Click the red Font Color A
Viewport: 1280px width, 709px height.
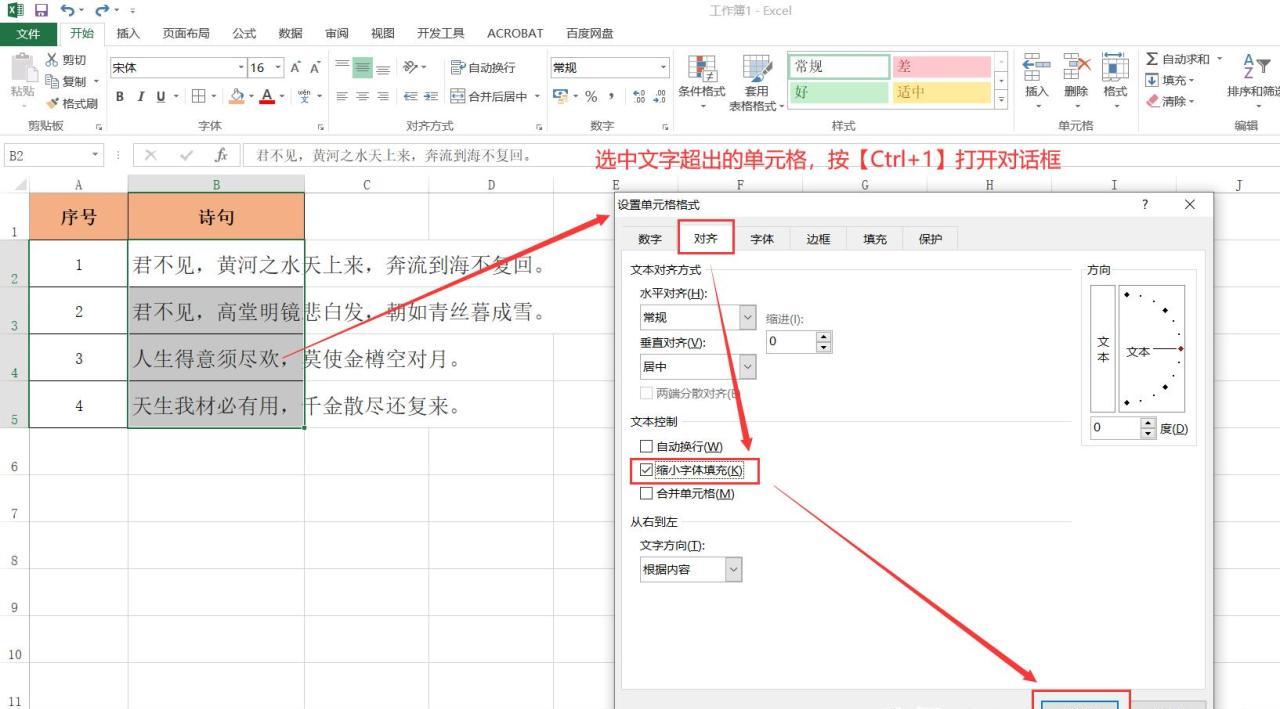click(x=267, y=96)
